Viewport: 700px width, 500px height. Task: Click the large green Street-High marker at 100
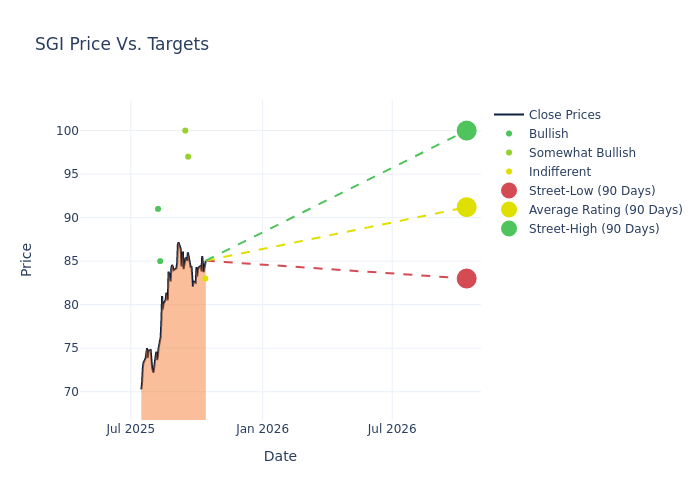[x=466, y=131]
